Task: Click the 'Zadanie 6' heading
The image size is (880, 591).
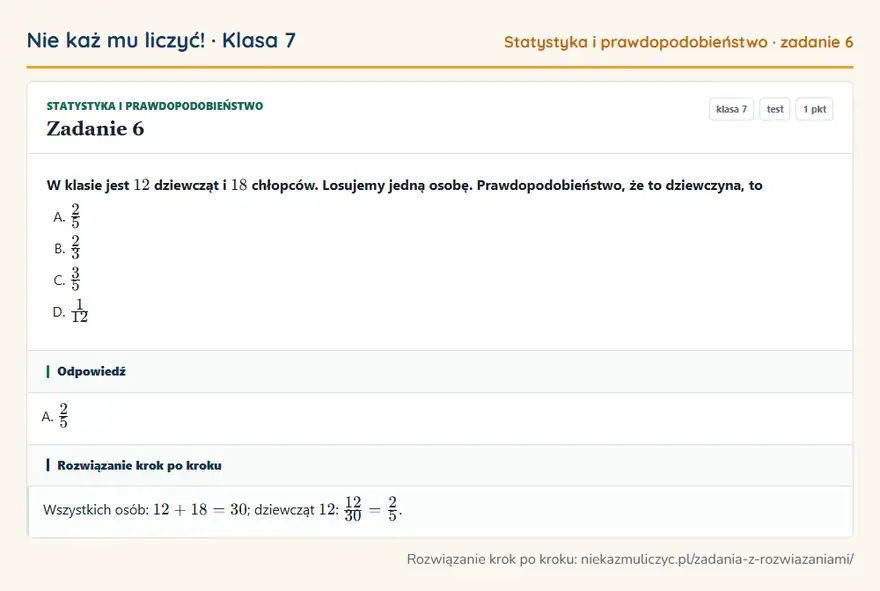Action: click(95, 129)
